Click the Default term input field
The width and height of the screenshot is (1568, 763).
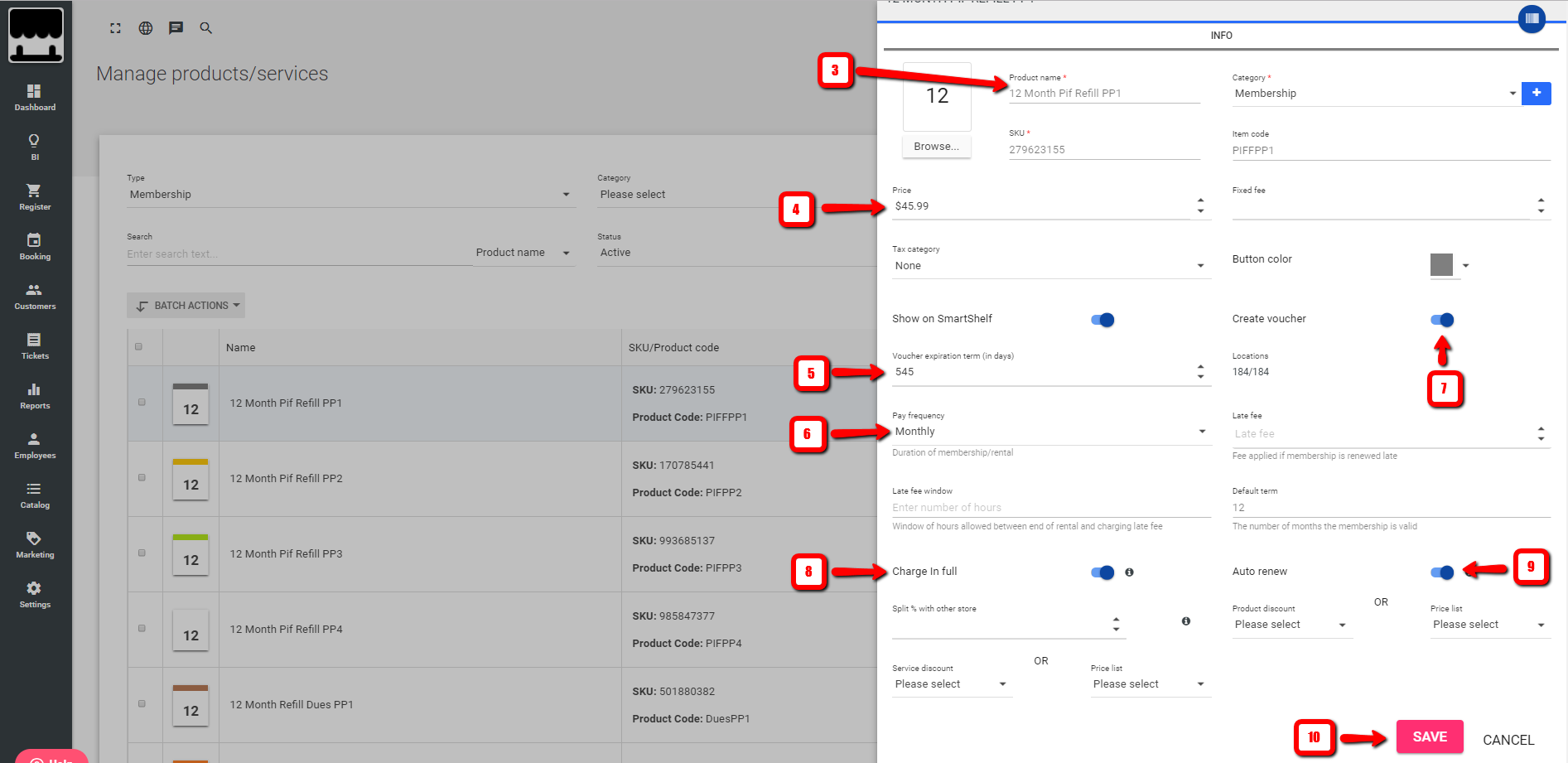1391,508
